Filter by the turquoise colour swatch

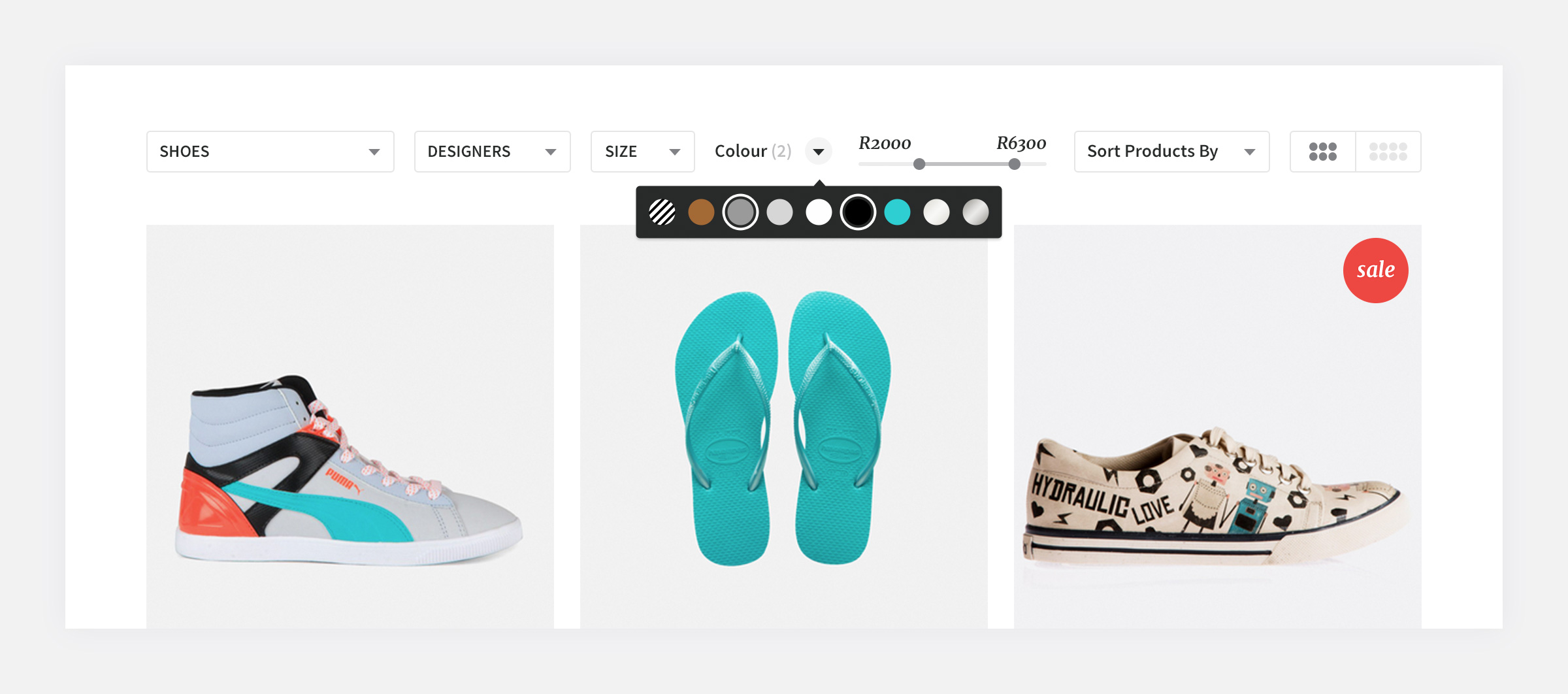coord(897,212)
